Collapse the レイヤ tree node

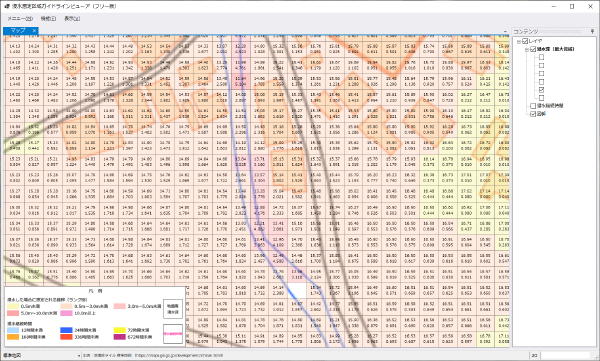point(518,41)
